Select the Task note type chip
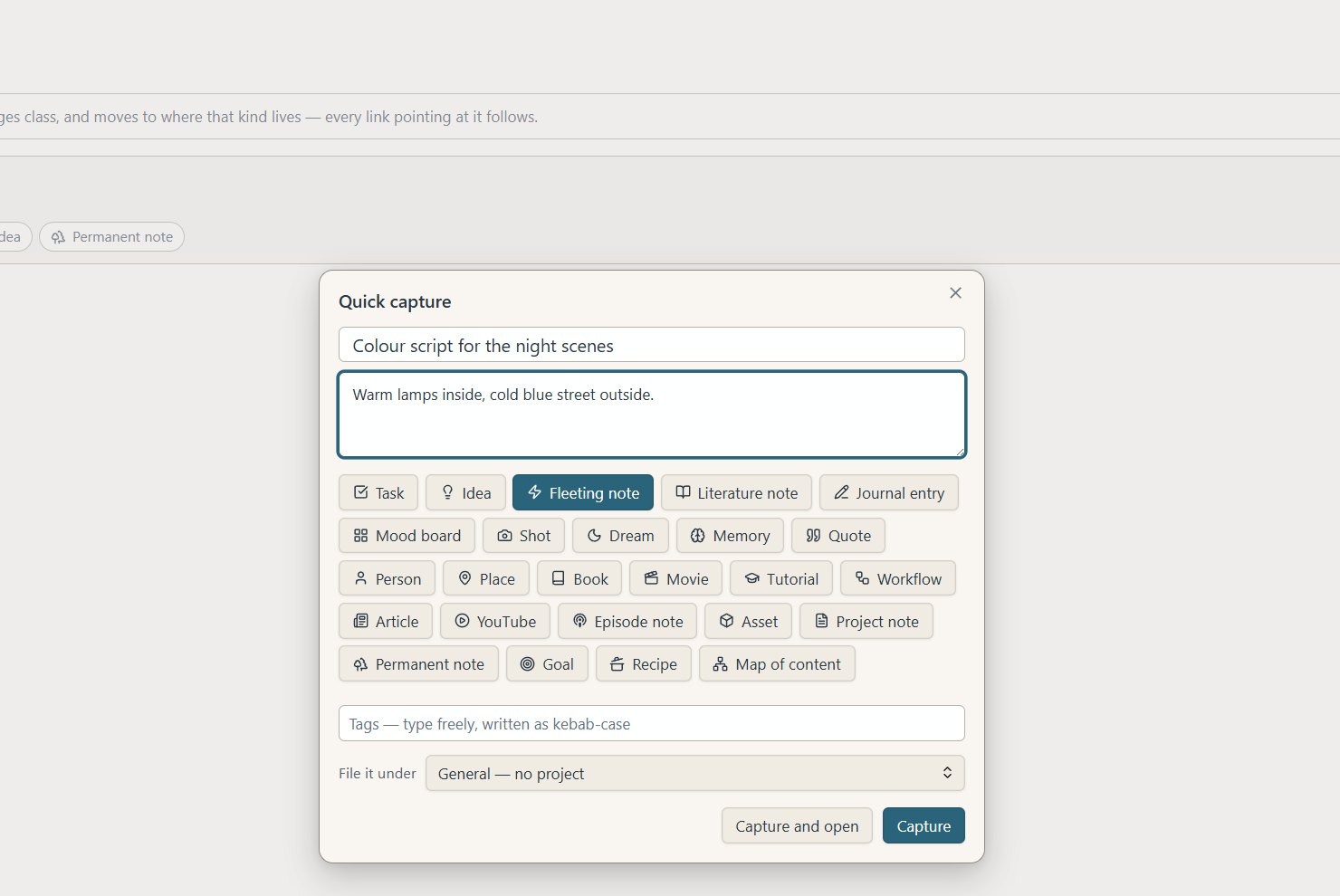The height and width of the screenshot is (896, 1340). click(378, 492)
